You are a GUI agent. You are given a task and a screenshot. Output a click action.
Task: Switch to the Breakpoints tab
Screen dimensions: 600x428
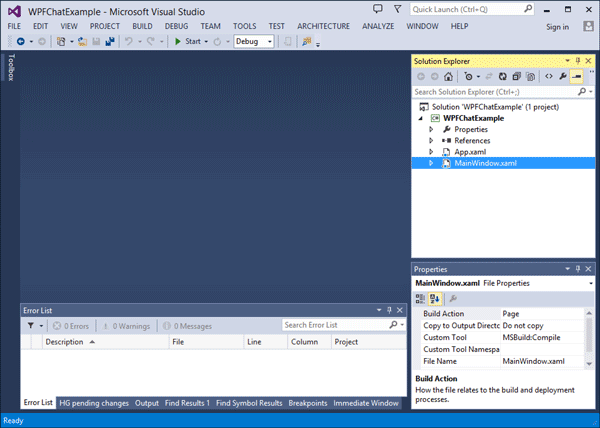(x=308, y=403)
